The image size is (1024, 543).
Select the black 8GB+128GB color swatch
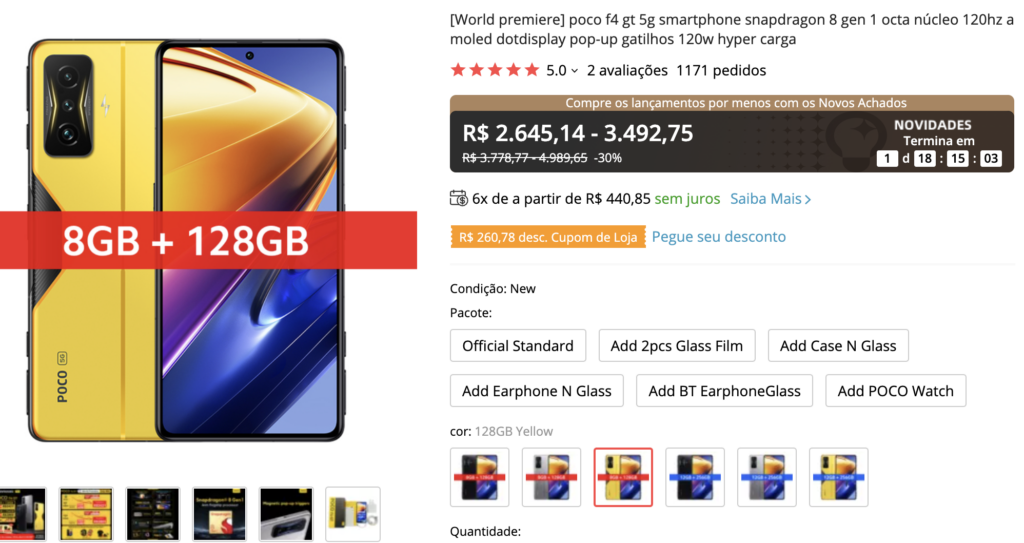click(x=479, y=477)
